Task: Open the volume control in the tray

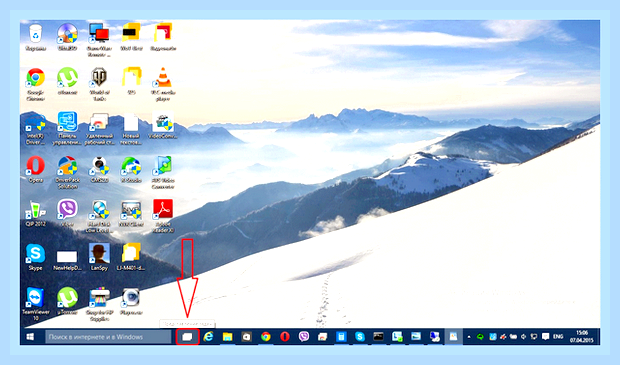Action: pyautogui.click(x=524, y=337)
